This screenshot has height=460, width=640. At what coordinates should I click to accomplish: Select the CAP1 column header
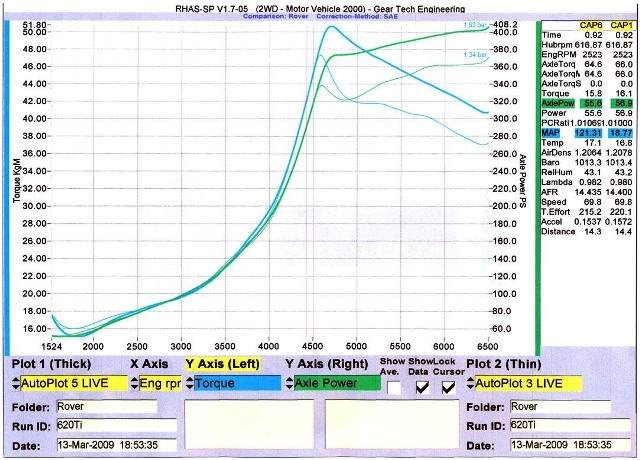tap(620, 24)
